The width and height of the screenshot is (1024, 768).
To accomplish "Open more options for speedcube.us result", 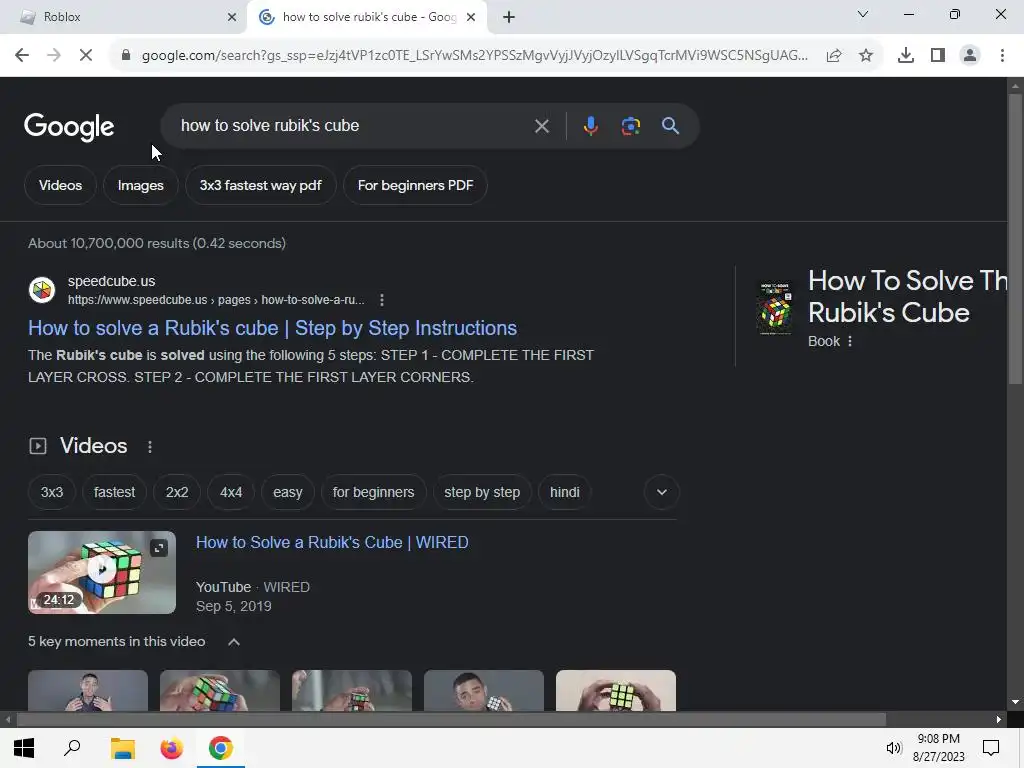I will coord(382,300).
